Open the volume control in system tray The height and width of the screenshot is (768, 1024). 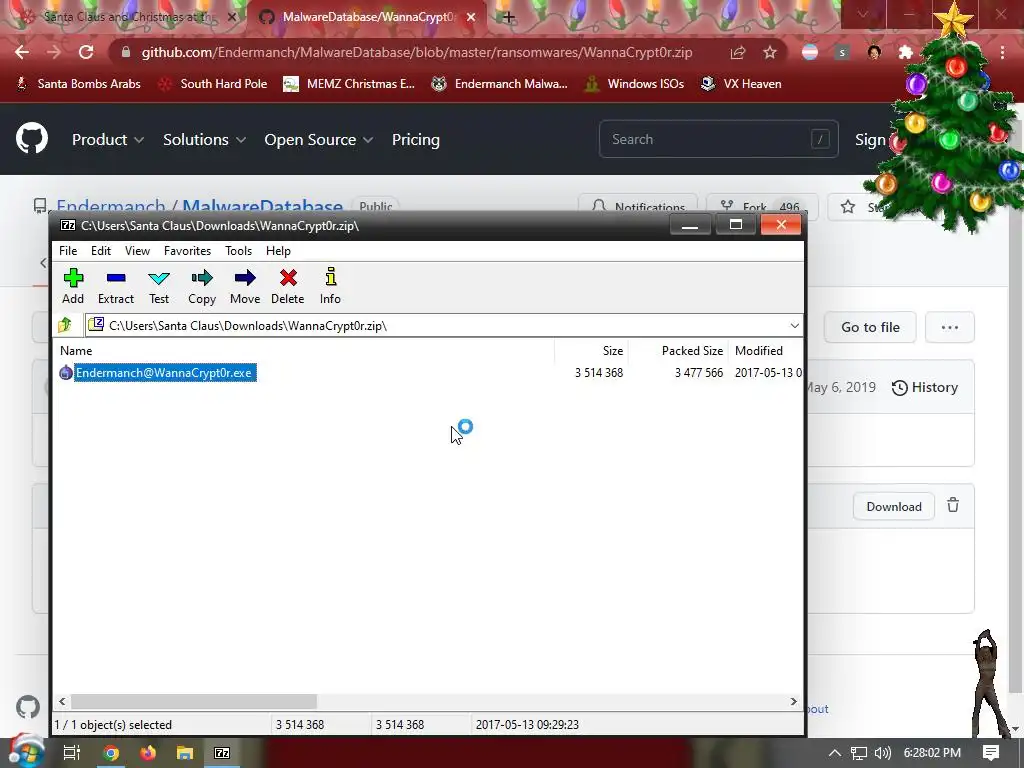coord(883,753)
